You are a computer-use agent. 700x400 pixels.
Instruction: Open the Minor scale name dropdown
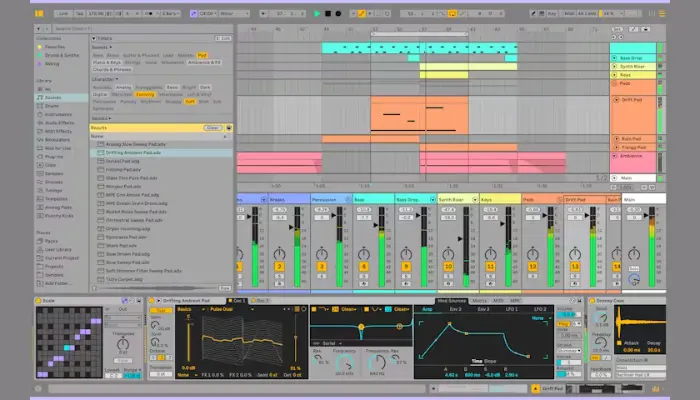click(x=234, y=14)
